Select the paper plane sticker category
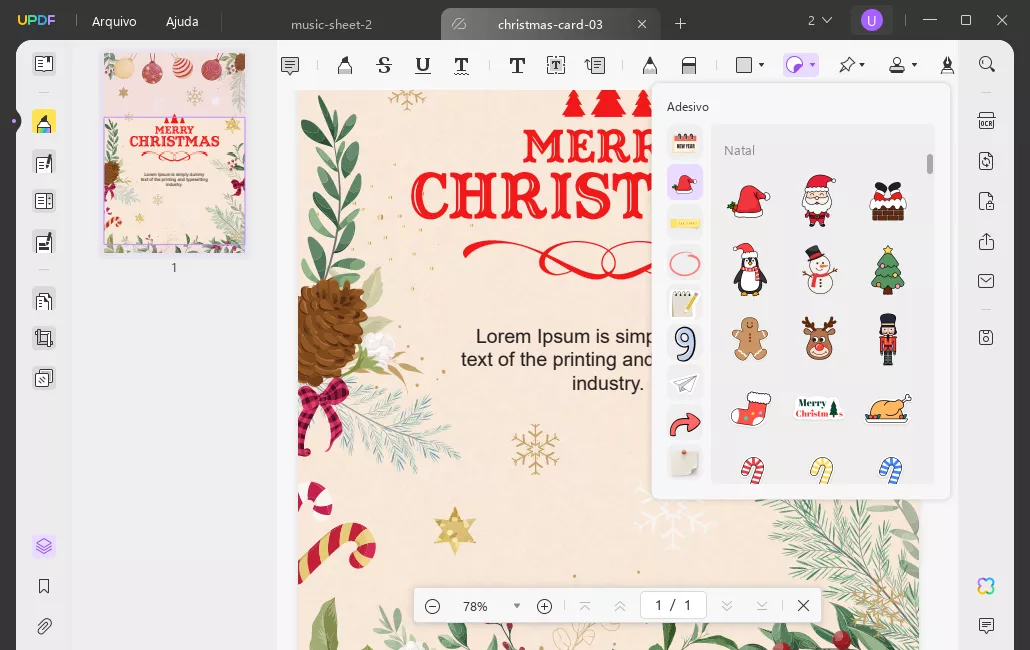This screenshot has width=1030, height=650. pyautogui.click(x=685, y=383)
